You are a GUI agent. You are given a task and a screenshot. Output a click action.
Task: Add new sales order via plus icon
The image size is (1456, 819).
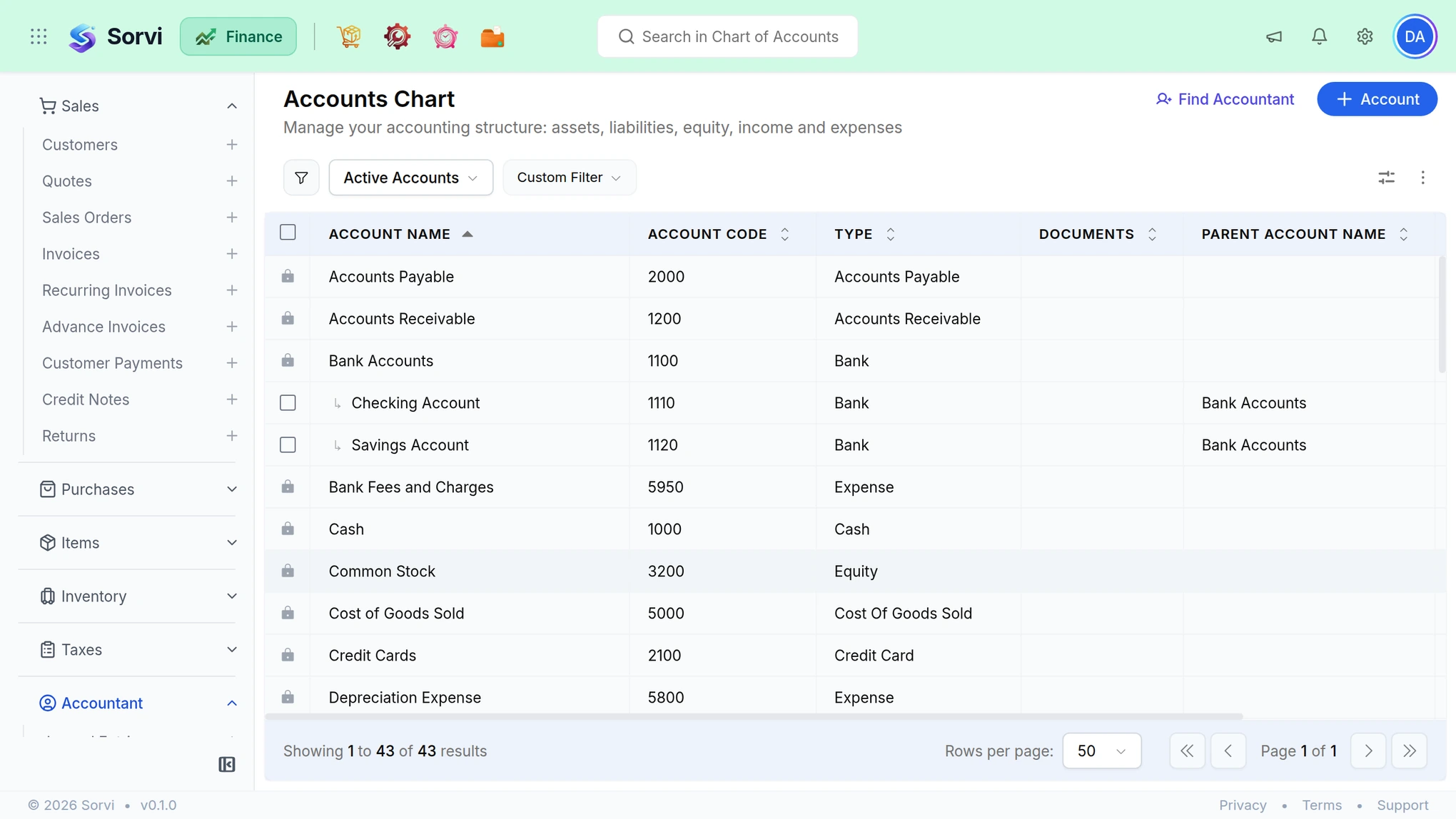231,218
